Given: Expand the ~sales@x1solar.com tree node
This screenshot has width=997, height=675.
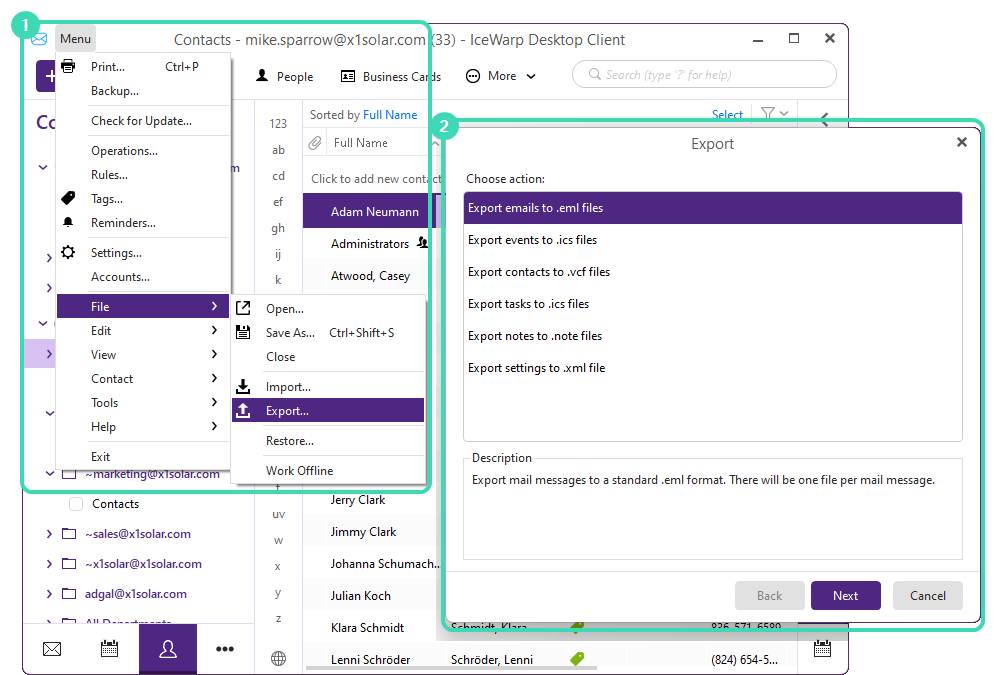Looking at the screenshot, I should click(49, 534).
